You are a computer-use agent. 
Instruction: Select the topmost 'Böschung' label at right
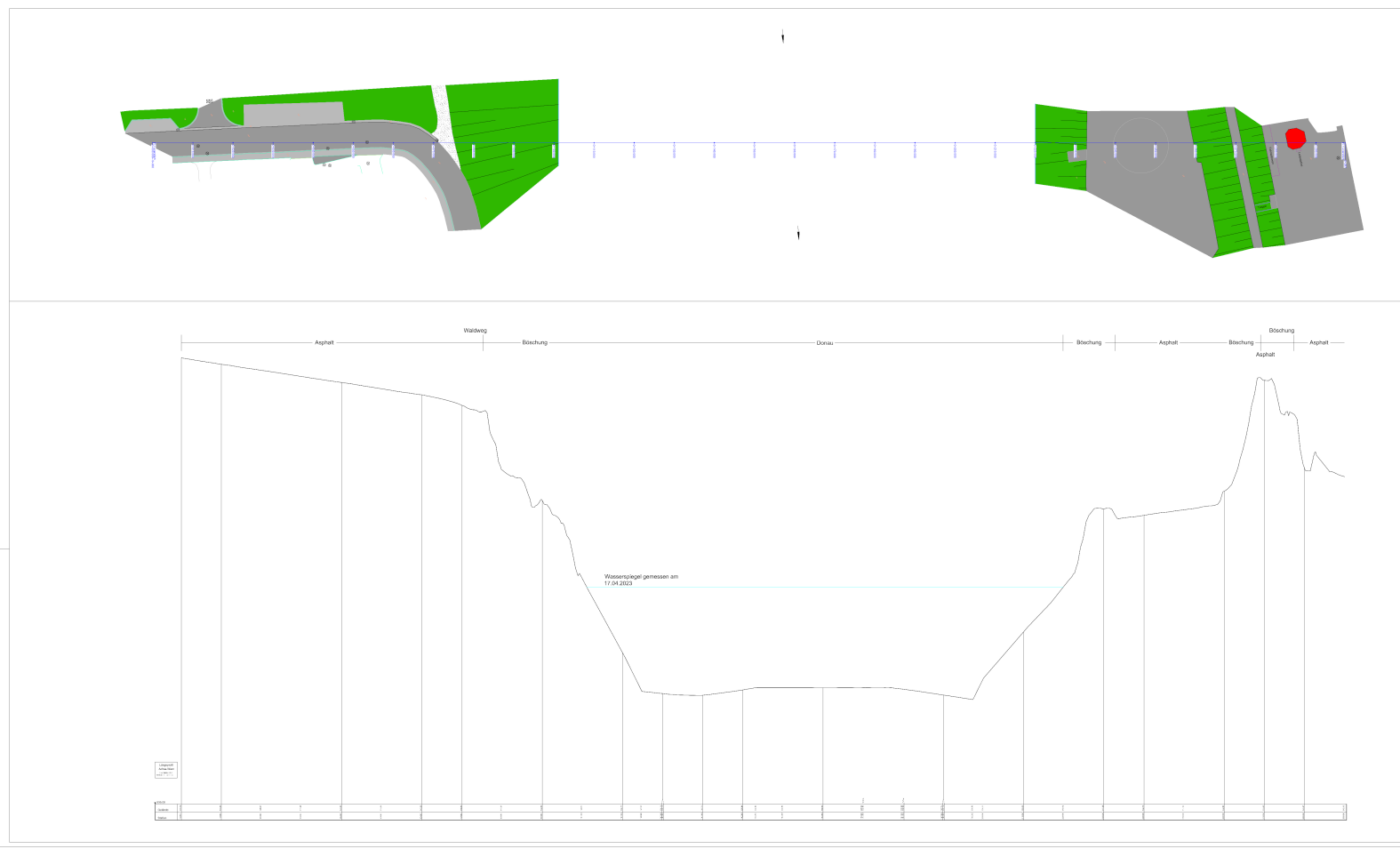1281,331
